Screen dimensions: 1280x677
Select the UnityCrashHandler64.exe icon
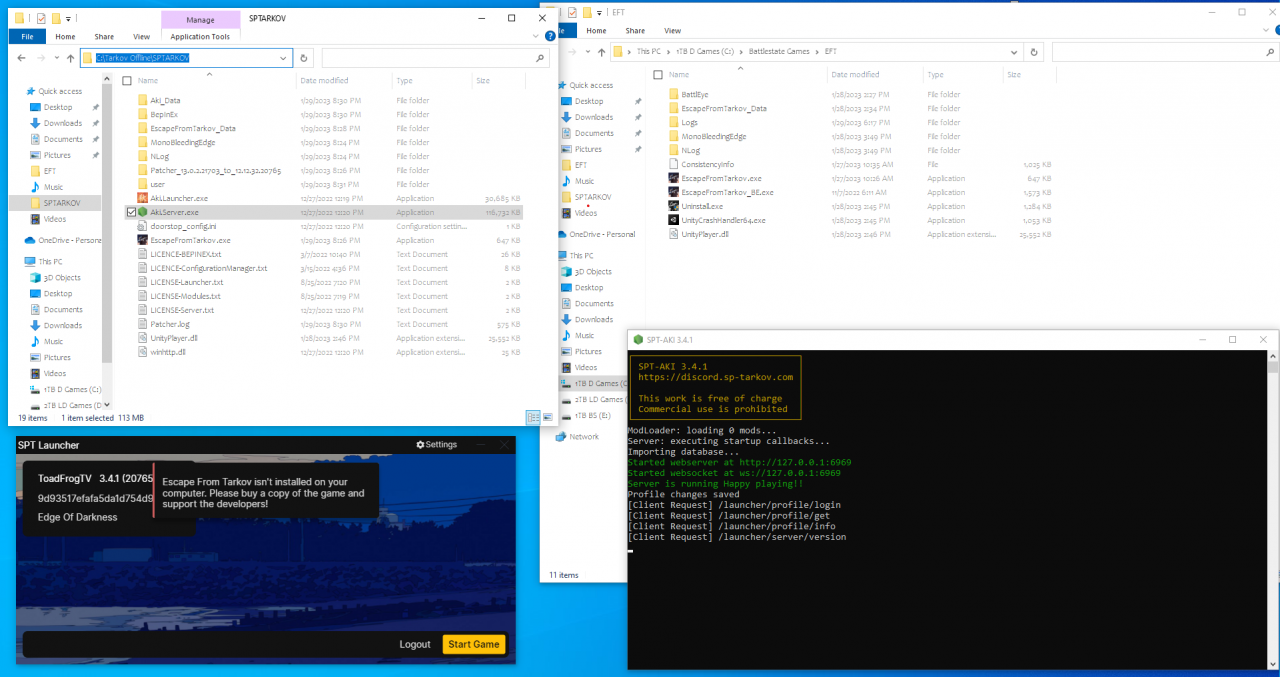click(673, 220)
